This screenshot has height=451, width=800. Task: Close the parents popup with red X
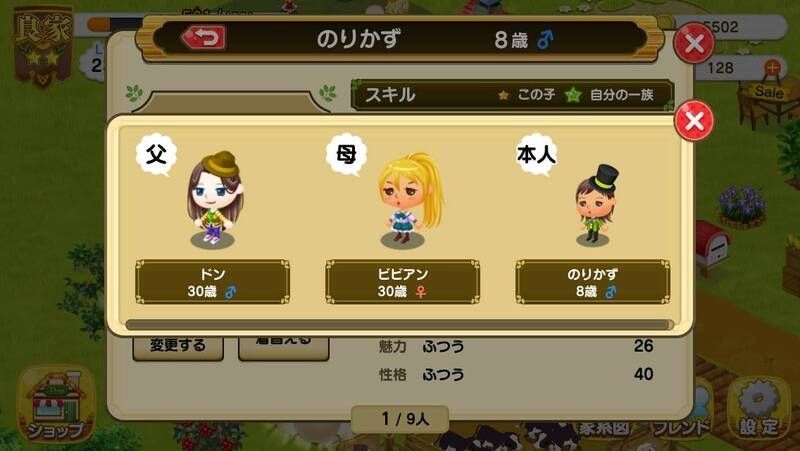coord(694,121)
